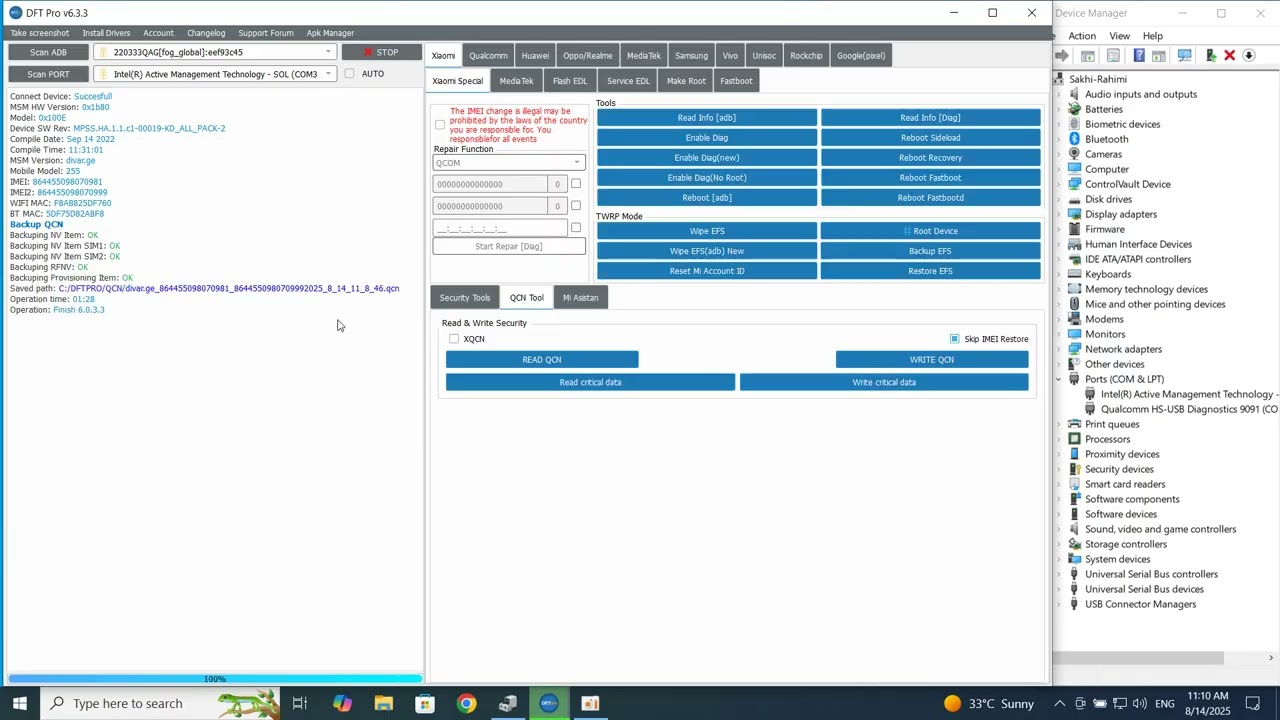The width and height of the screenshot is (1280, 720).
Task: Expand Network adapters node
Action: pyautogui.click(x=1060, y=349)
